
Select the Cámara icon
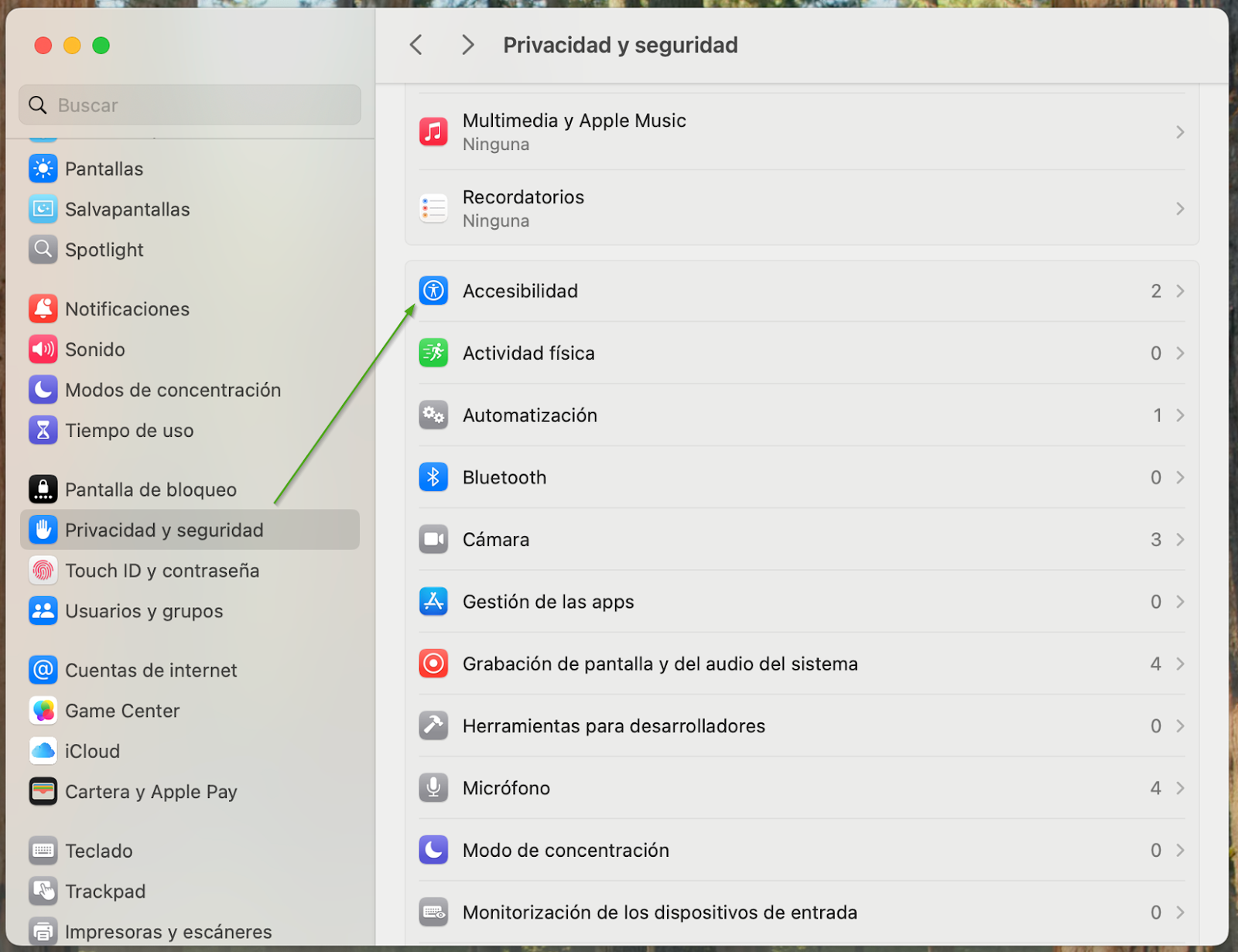433,539
